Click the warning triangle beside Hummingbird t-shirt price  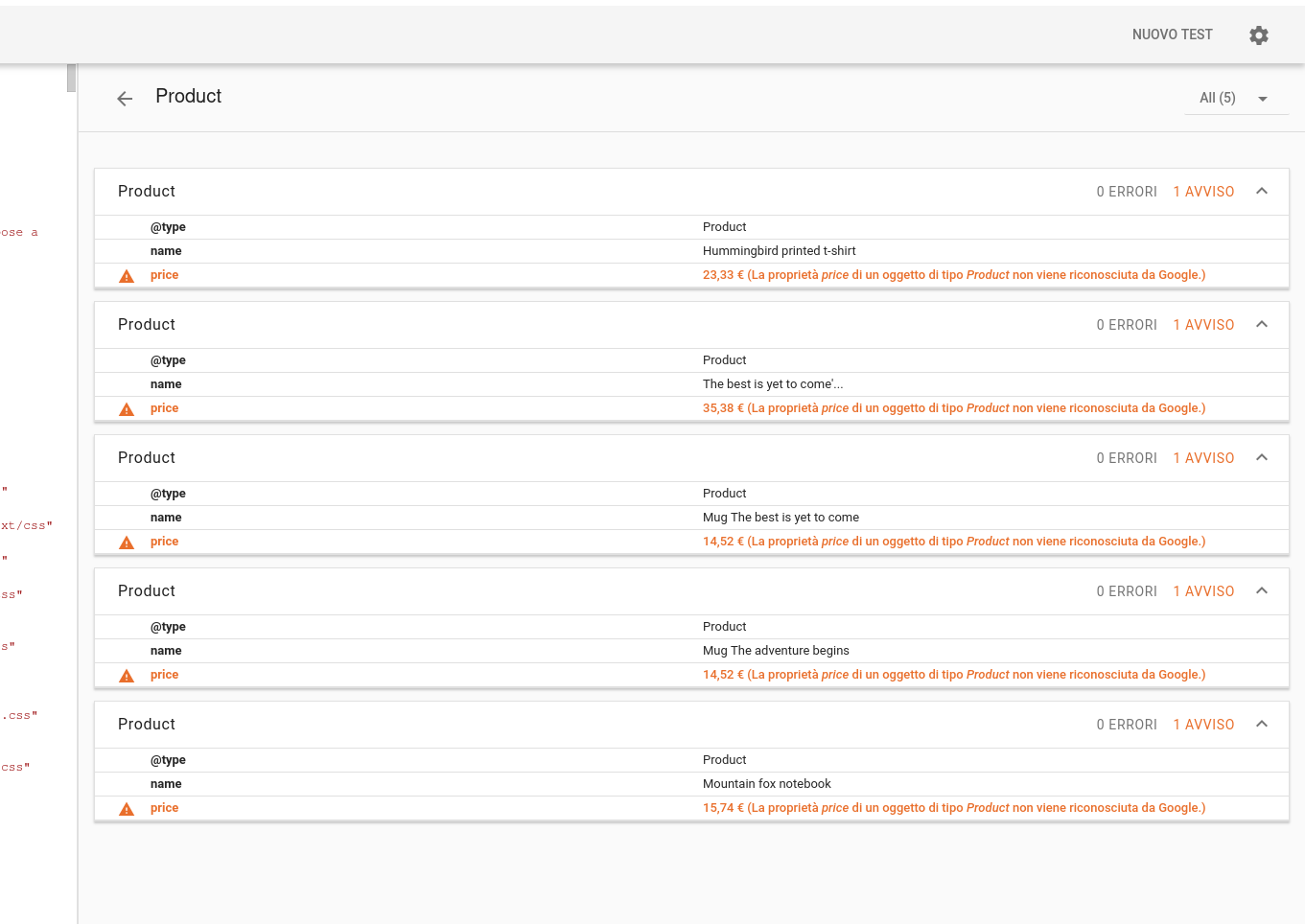point(126,275)
